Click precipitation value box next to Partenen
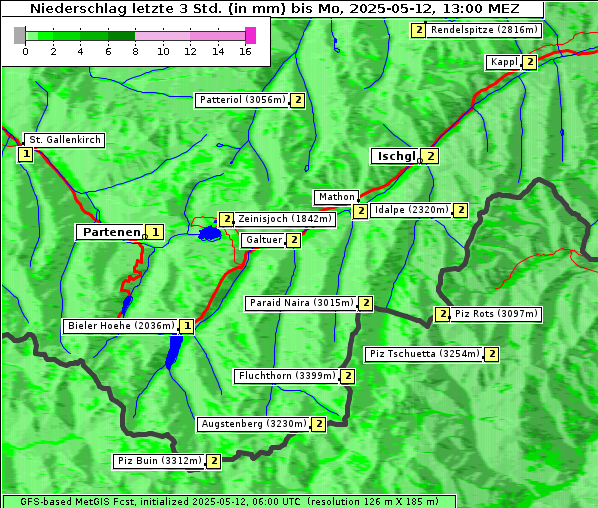 pyautogui.click(x=155, y=232)
